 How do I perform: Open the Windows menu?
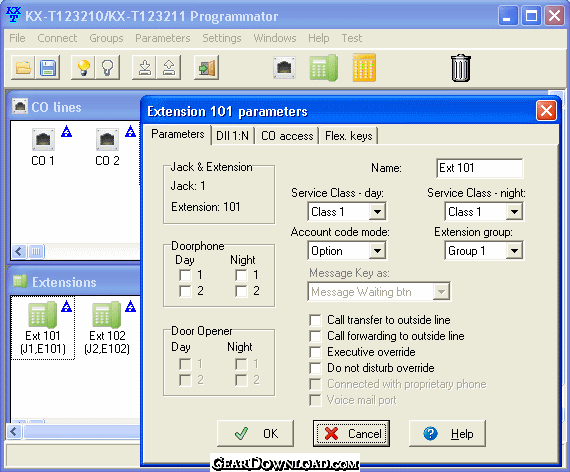(x=275, y=38)
